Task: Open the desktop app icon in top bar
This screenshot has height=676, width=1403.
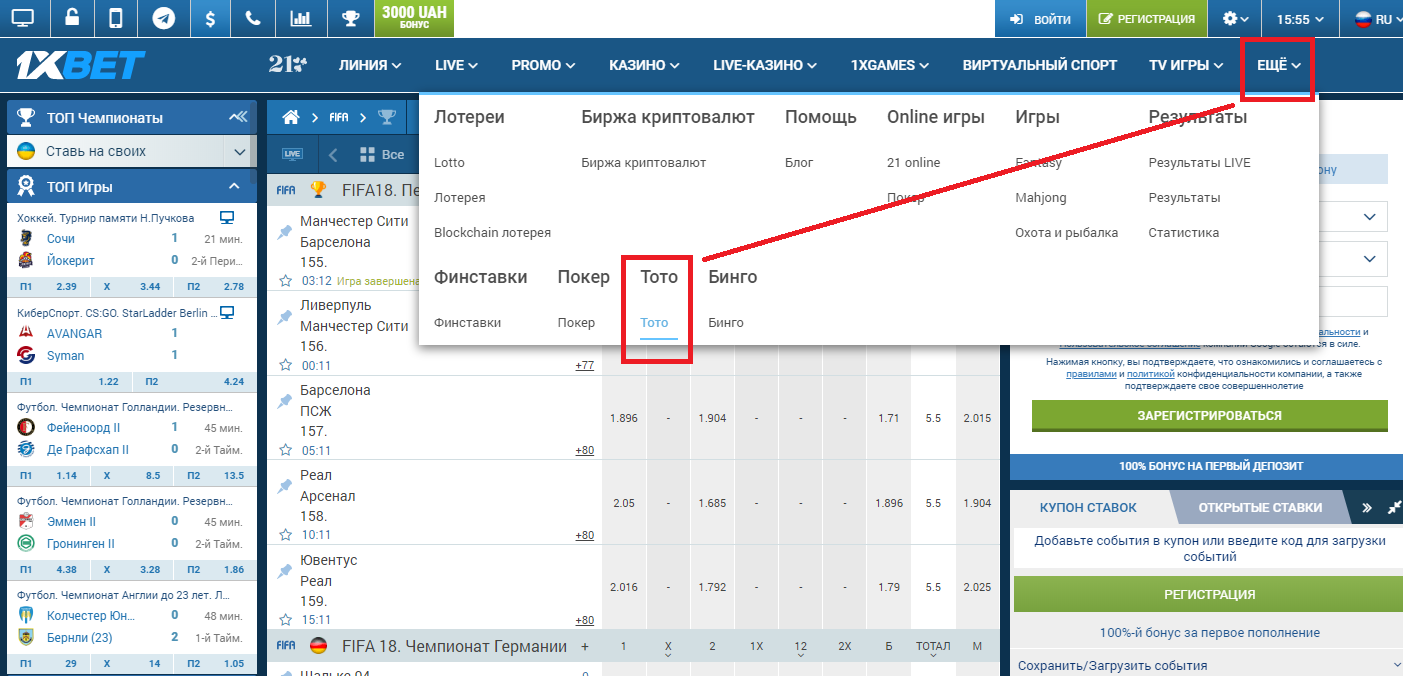Action: pyautogui.click(x=22, y=19)
